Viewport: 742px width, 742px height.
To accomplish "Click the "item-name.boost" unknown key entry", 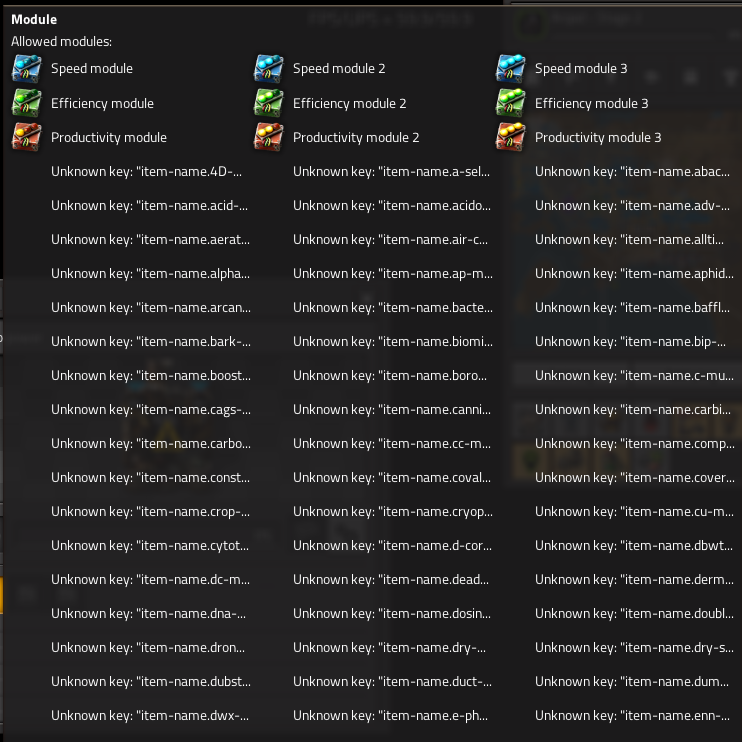I will pos(150,376).
